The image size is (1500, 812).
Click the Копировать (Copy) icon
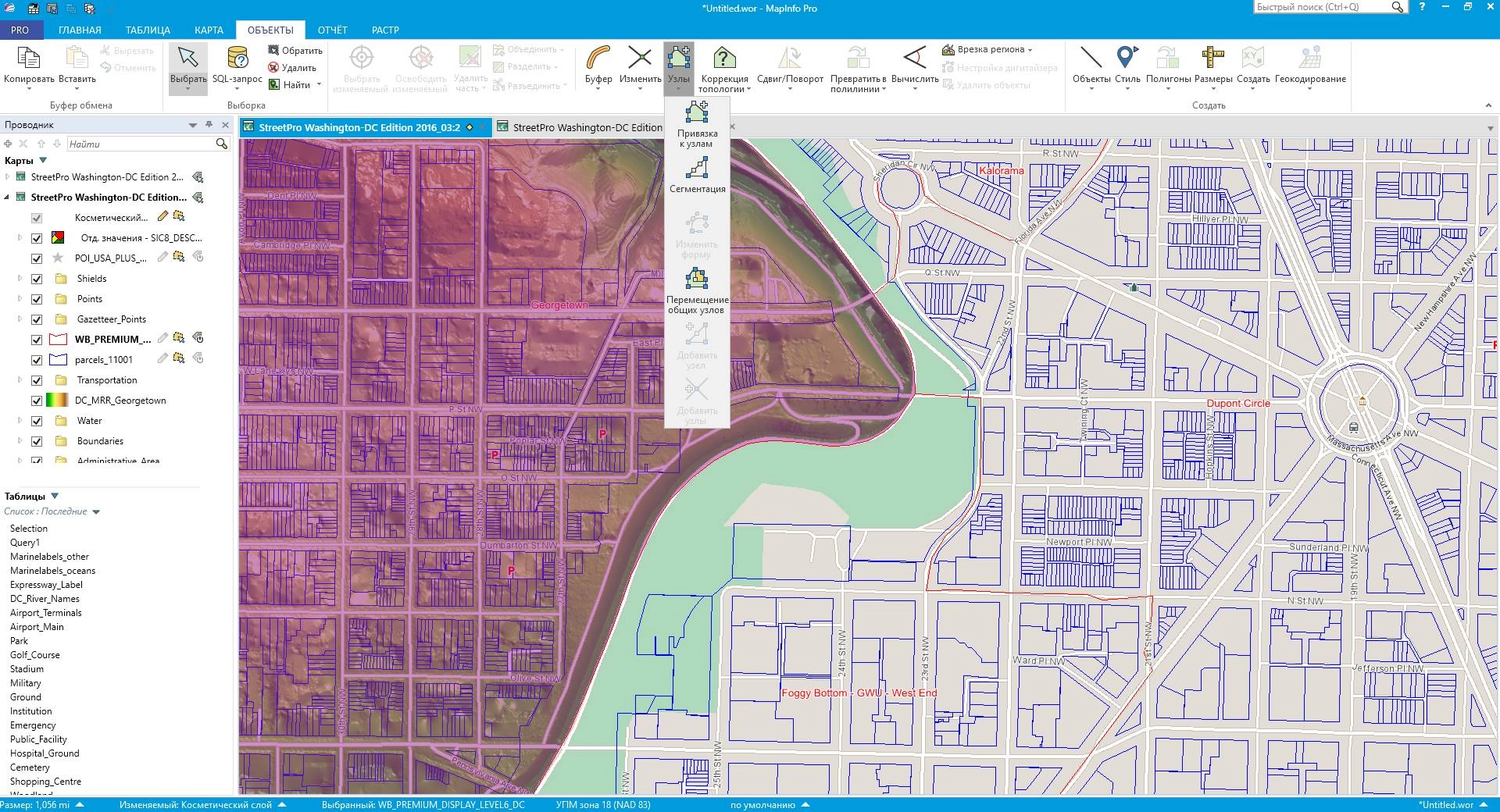tap(29, 59)
